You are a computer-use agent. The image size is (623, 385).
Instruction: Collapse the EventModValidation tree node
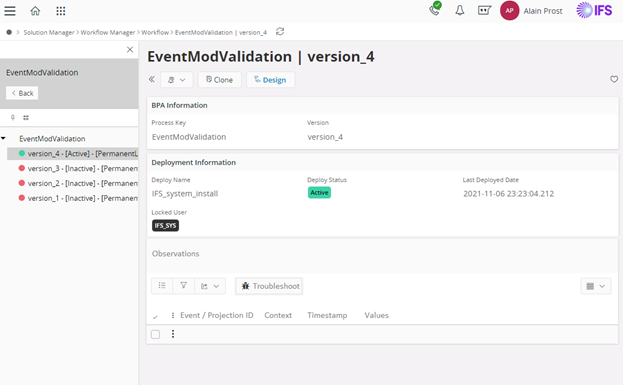(3, 138)
